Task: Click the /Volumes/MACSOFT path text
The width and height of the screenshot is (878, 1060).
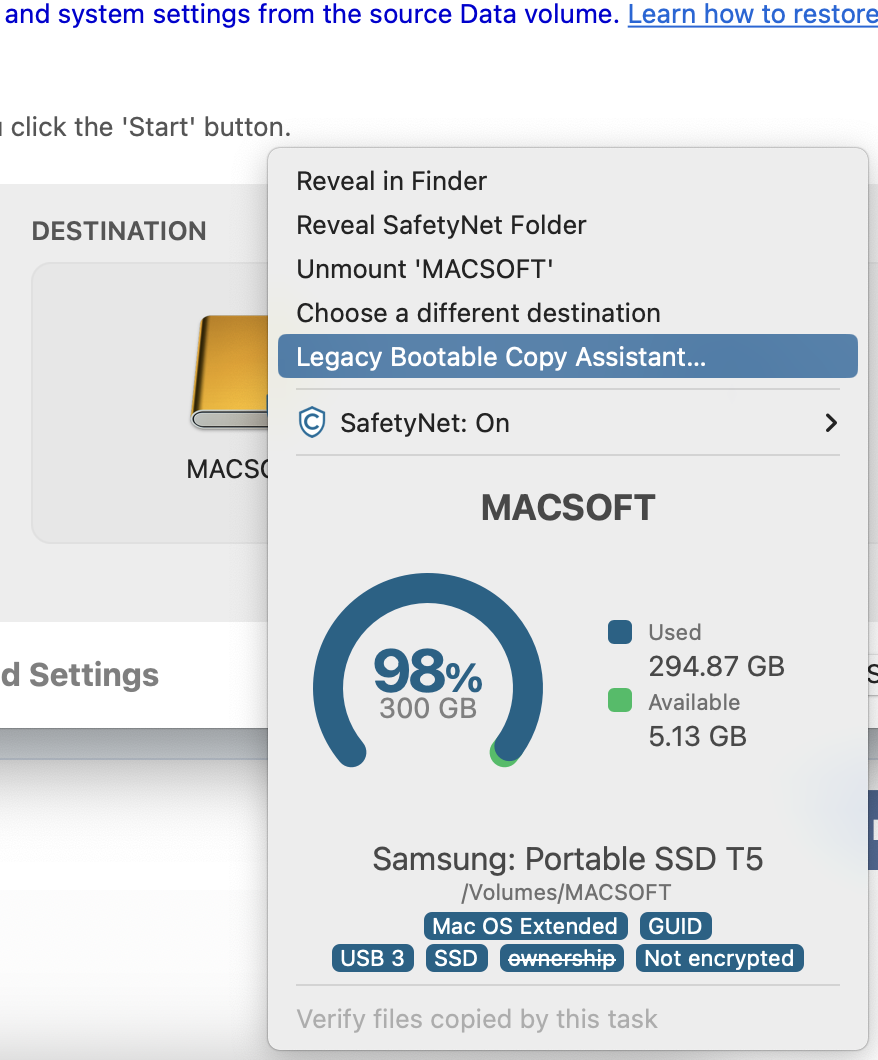Action: point(566,892)
